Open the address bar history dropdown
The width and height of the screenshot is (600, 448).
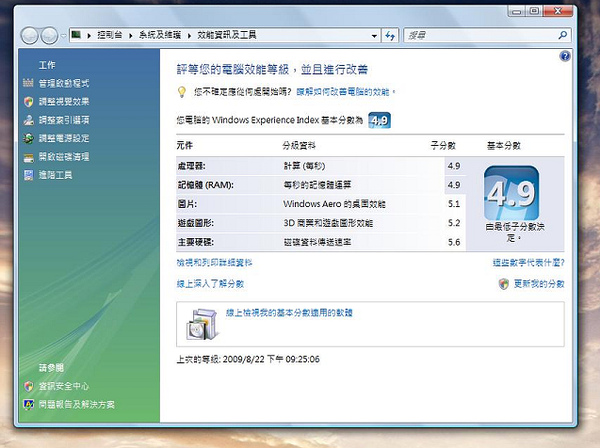coord(374,36)
